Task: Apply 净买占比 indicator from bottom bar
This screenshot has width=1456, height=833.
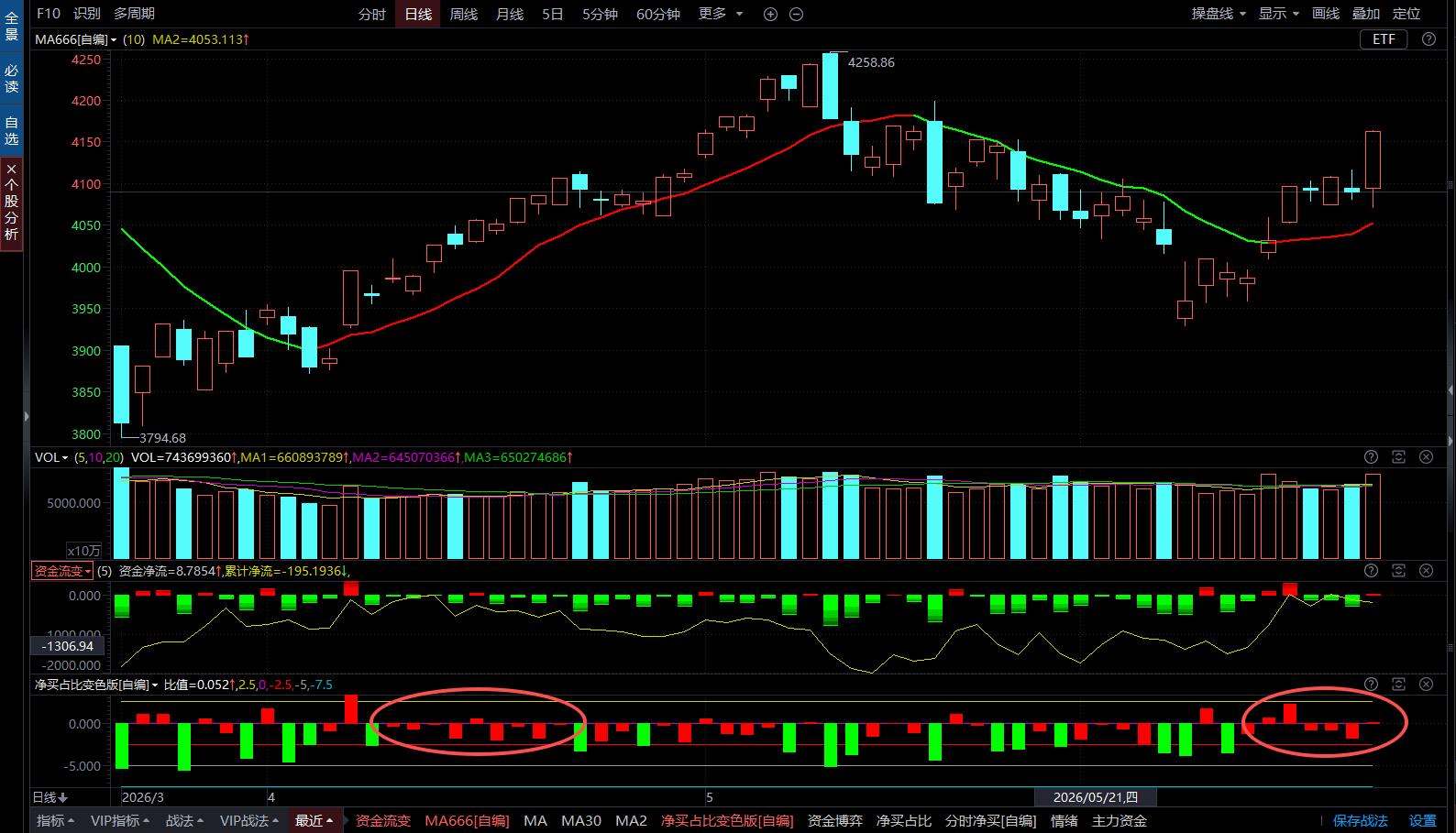Action: [904, 821]
